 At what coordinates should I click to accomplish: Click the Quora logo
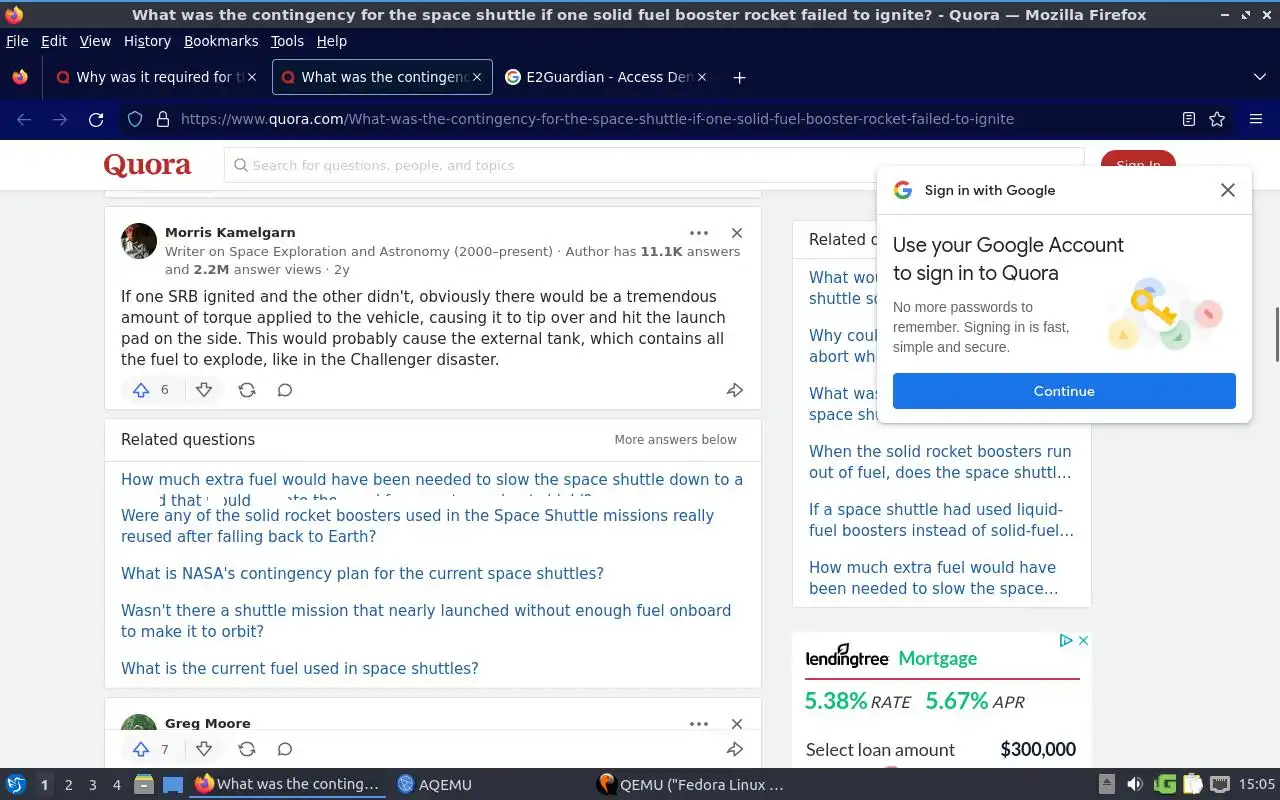tap(147, 165)
